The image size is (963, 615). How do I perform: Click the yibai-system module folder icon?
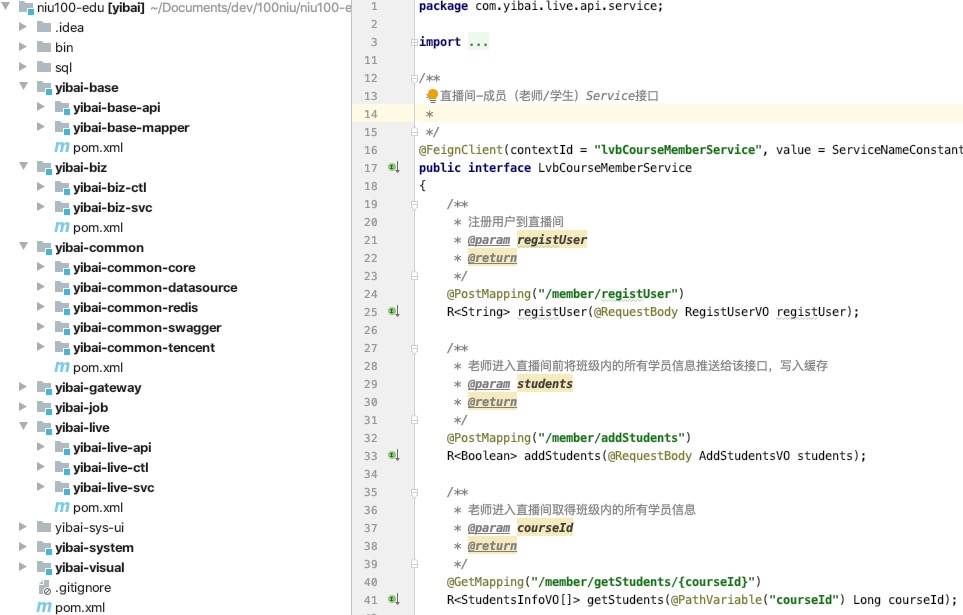click(44, 548)
